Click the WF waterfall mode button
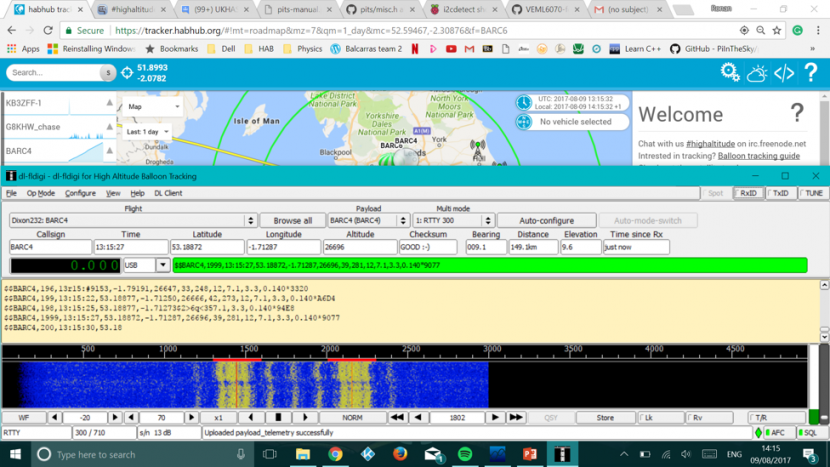The height and width of the screenshot is (467, 830). click(x=24, y=418)
